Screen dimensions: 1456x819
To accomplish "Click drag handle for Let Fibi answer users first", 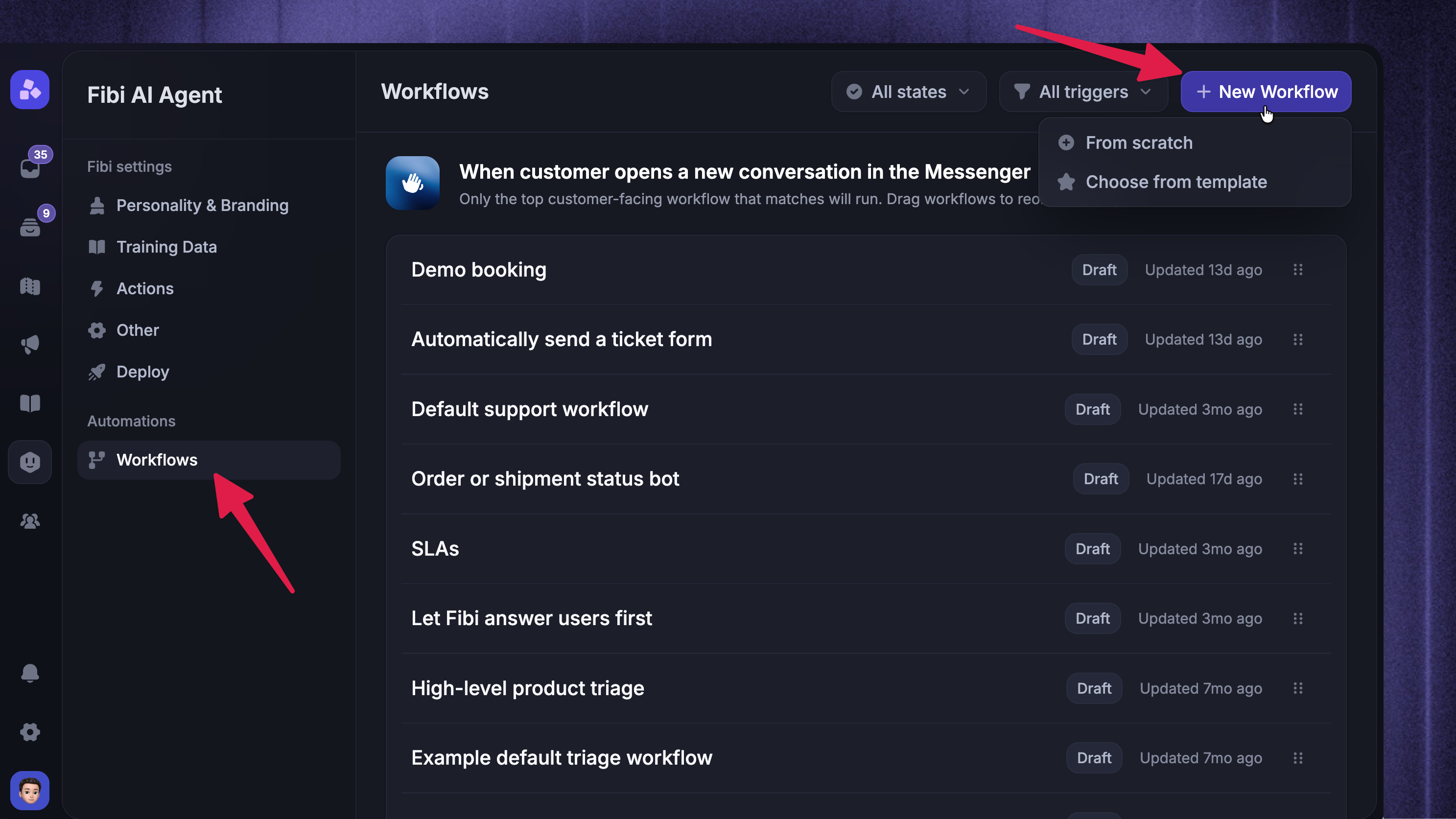I will coord(1298,618).
